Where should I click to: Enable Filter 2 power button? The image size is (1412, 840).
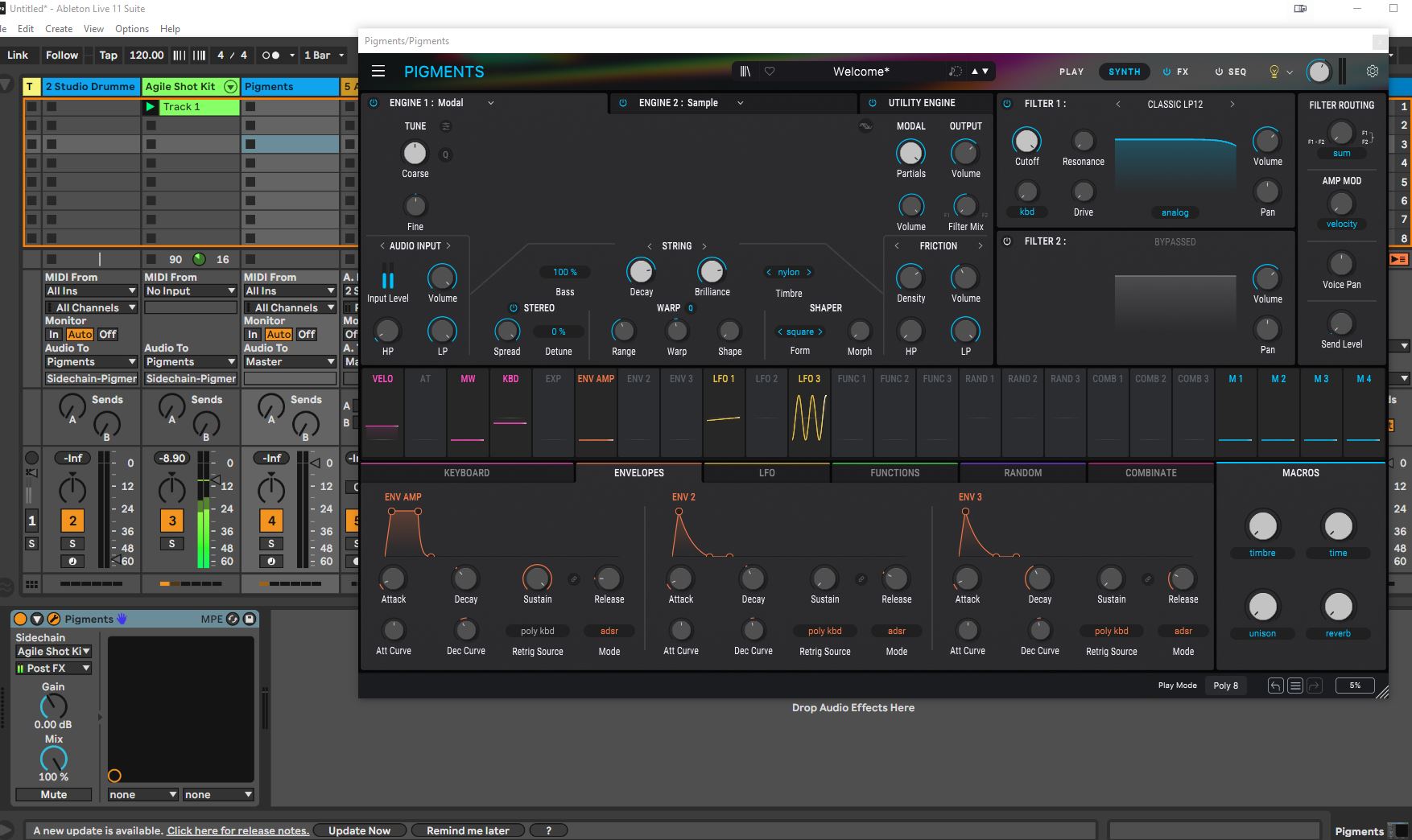[x=1007, y=241]
